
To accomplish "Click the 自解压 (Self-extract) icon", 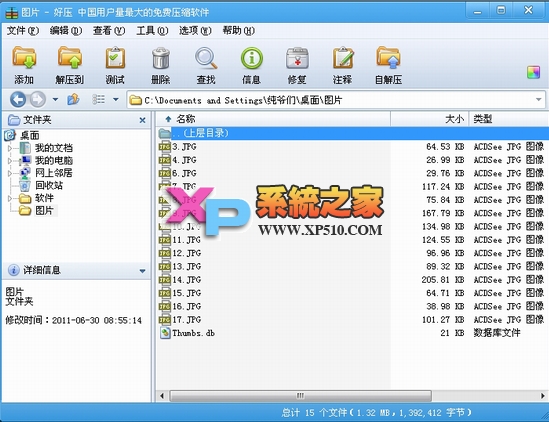I will 388,58.
